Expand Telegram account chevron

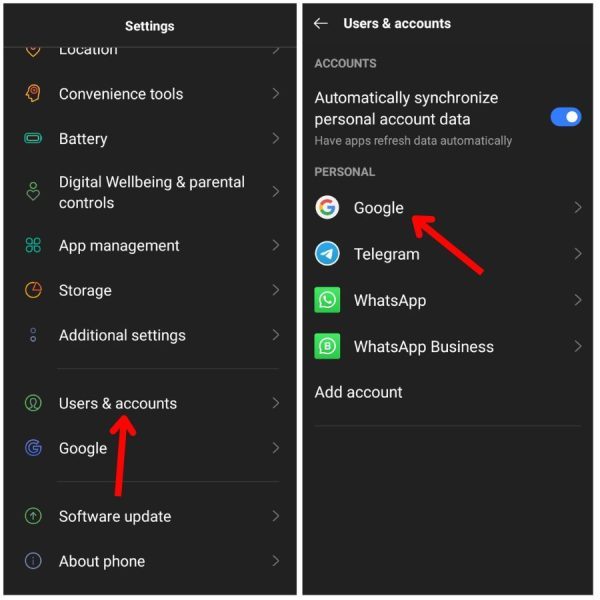[578, 254]
